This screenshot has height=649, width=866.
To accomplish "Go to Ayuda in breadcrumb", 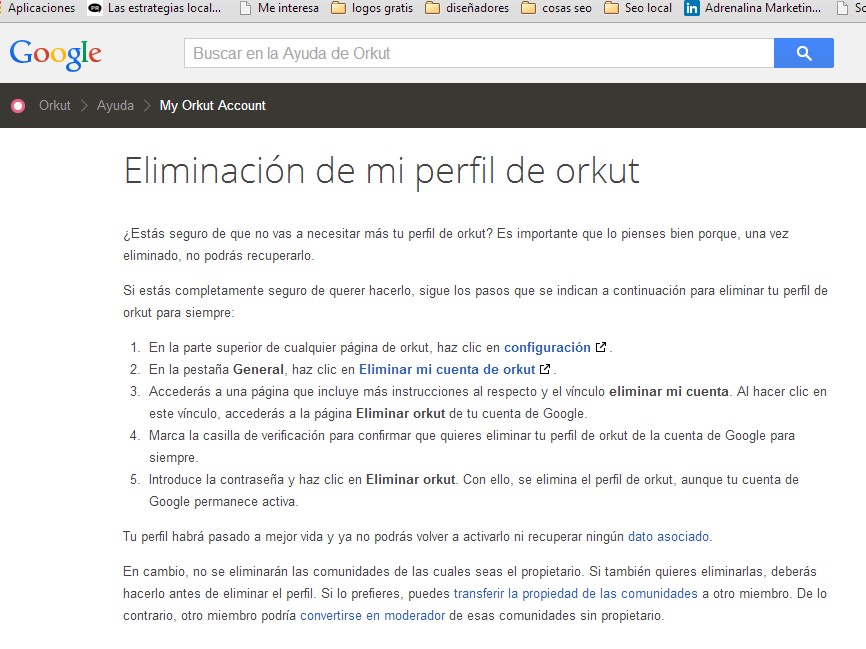I will (x=115, y=105).
